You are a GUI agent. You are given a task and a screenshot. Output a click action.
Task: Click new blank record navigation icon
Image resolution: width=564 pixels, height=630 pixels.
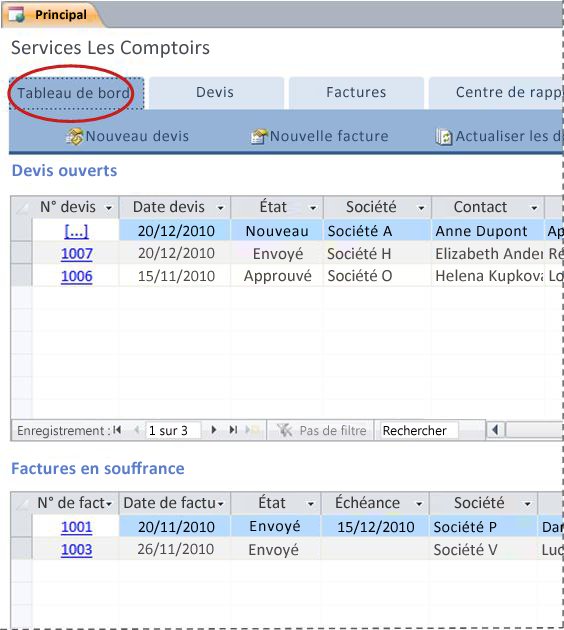coord(252,430)
